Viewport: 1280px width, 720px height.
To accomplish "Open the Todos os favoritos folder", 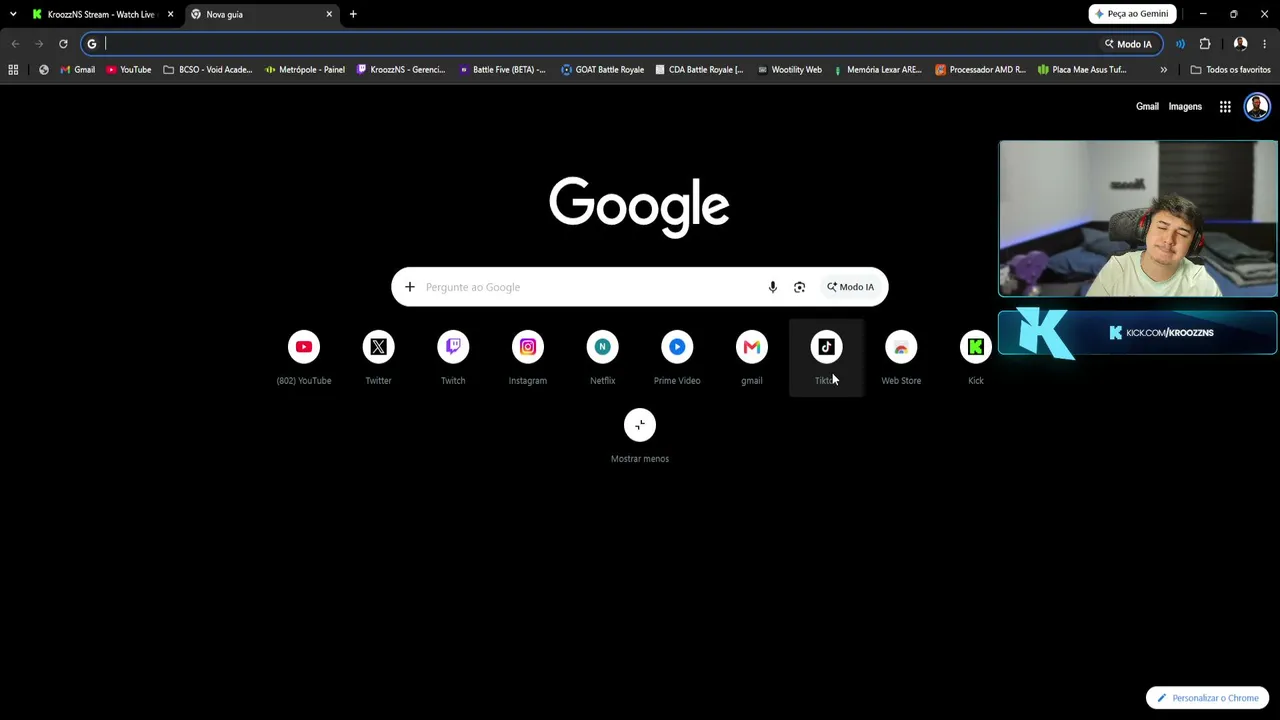I will point(1230,70).
